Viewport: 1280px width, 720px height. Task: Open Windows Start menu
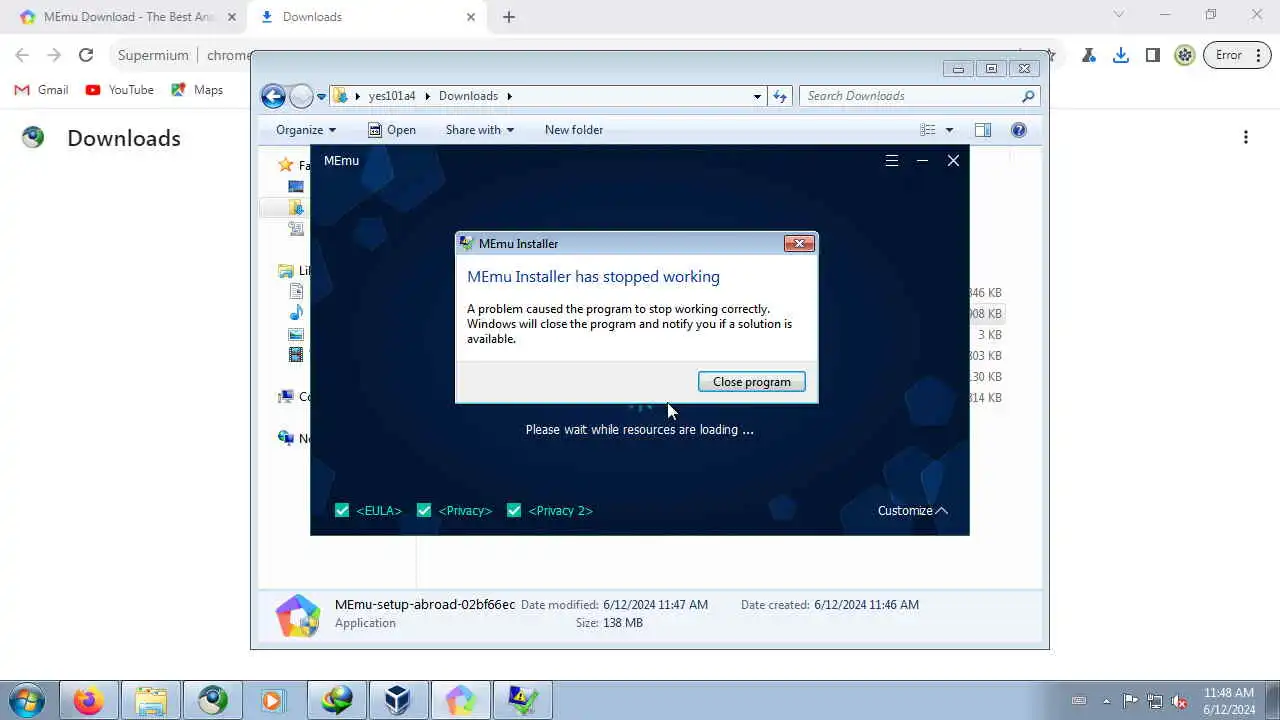27,700
